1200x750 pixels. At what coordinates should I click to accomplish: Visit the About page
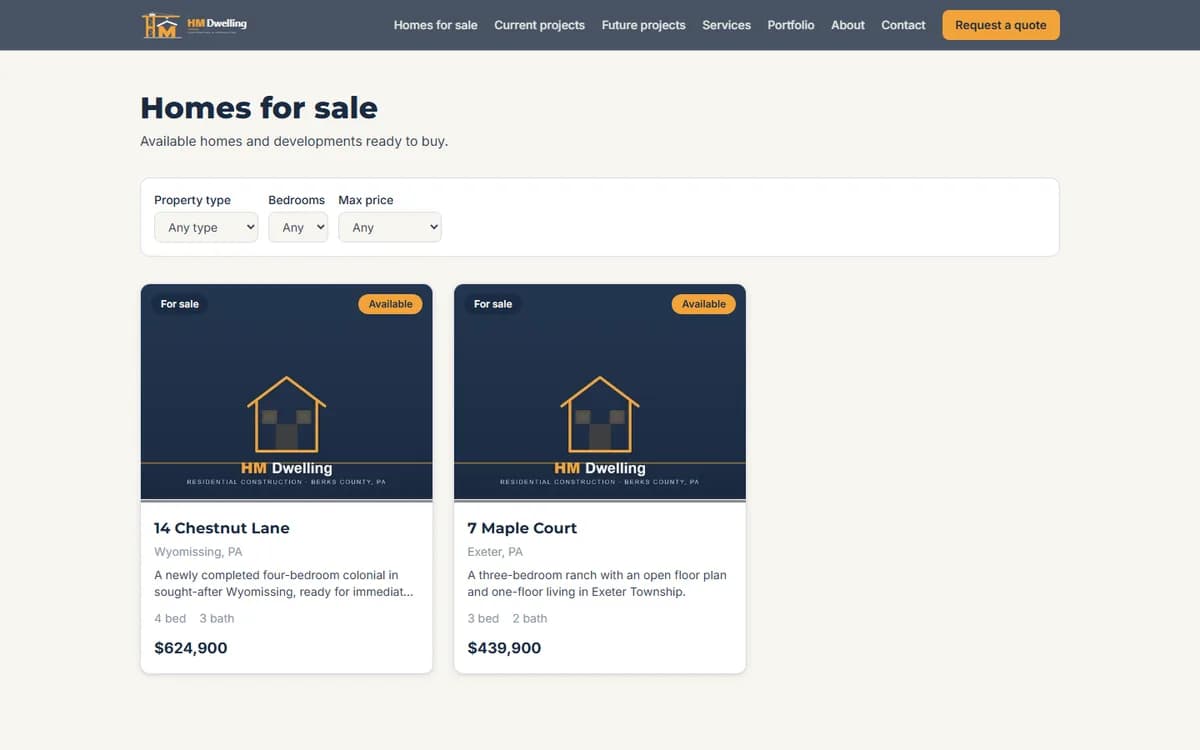coord(847,25)
